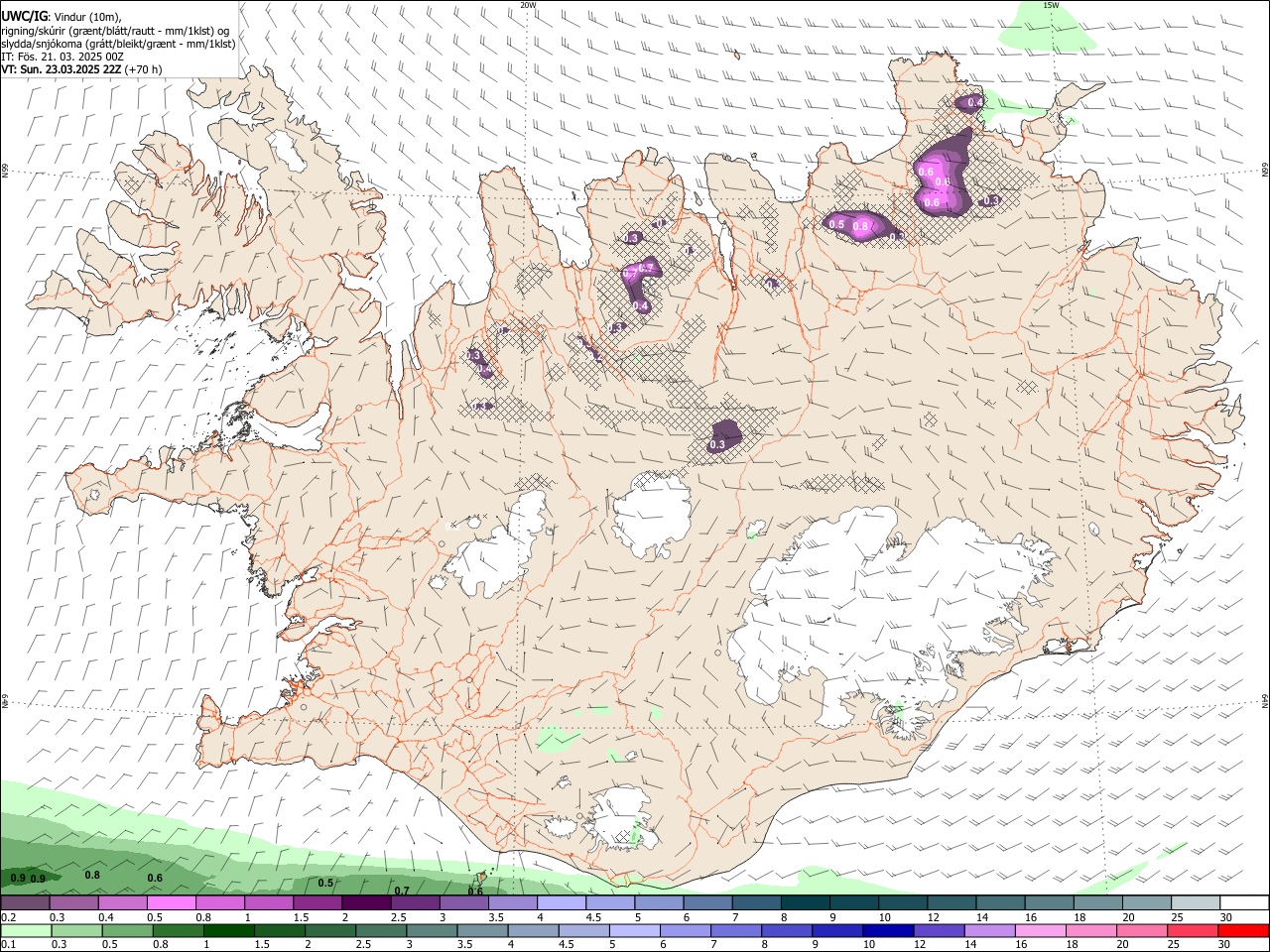Click the "(+70 h)" forecast offset
The image size is (1270, 952).
pyautogui.click(x=144, y=69)
